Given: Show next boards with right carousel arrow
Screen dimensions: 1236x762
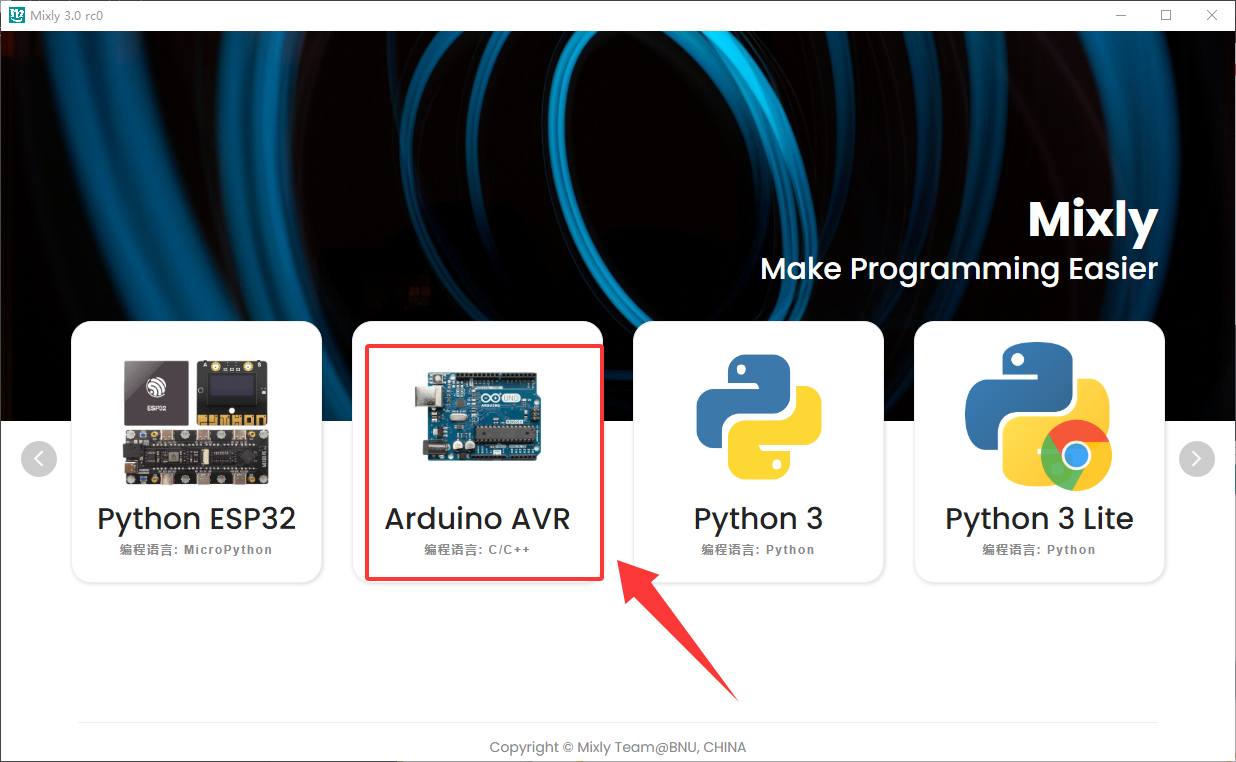Looking at the screenshot, I should [x=1197, y=459].
